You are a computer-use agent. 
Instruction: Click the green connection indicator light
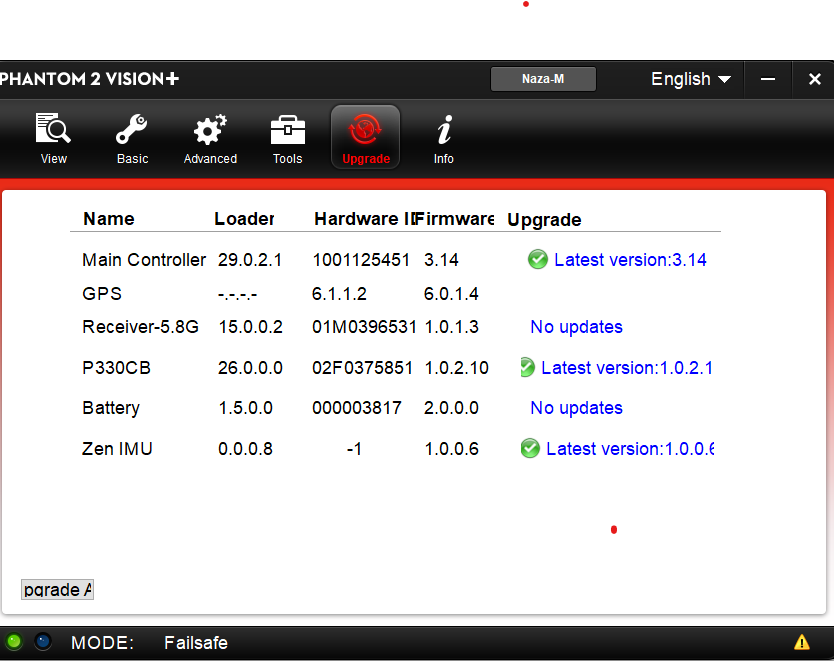(14, 642)
